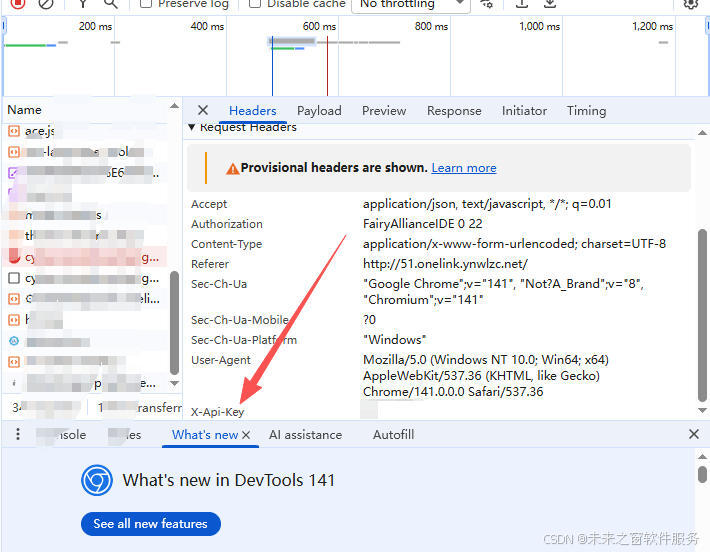This screenshot has width=710, height=552.
Task: Click See all new features button
Action: [x=151, y=524]
